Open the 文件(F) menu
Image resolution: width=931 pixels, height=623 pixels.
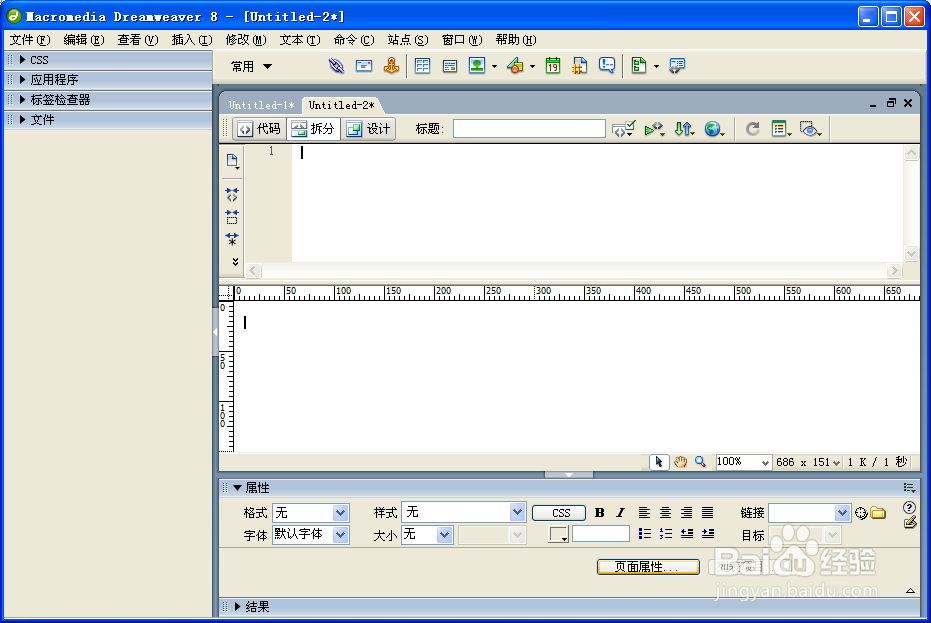coord(29,40)
